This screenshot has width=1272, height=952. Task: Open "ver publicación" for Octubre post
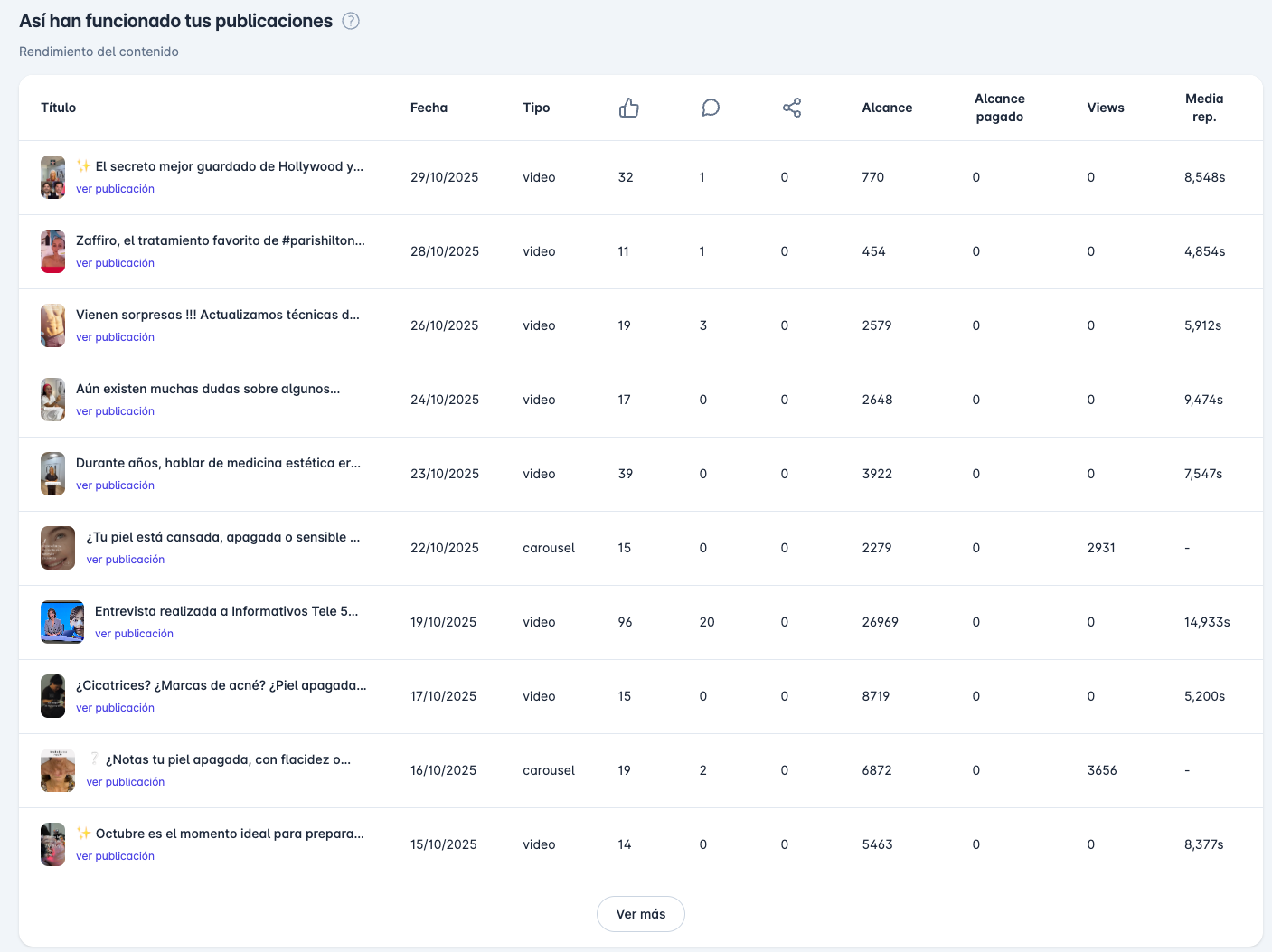(x=115, y=856)
